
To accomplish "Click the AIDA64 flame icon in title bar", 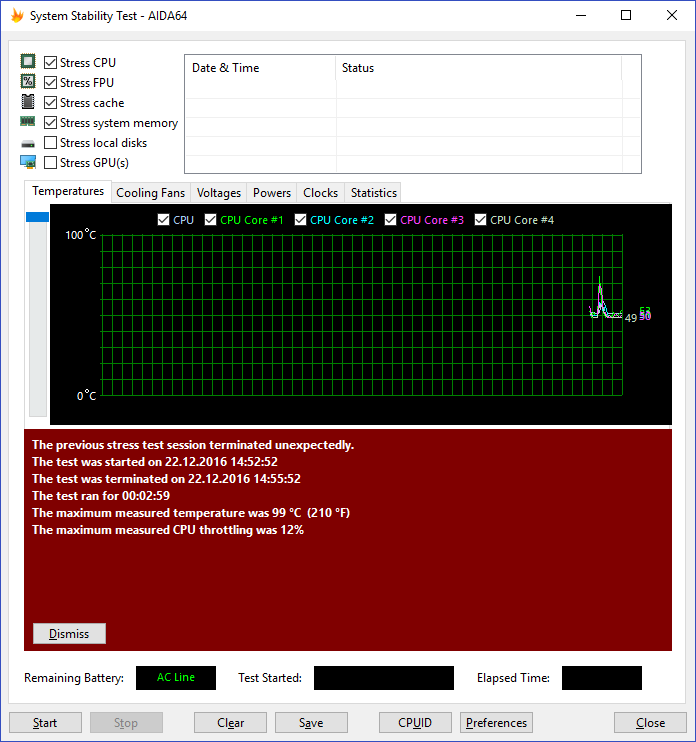I will (18, 16).
